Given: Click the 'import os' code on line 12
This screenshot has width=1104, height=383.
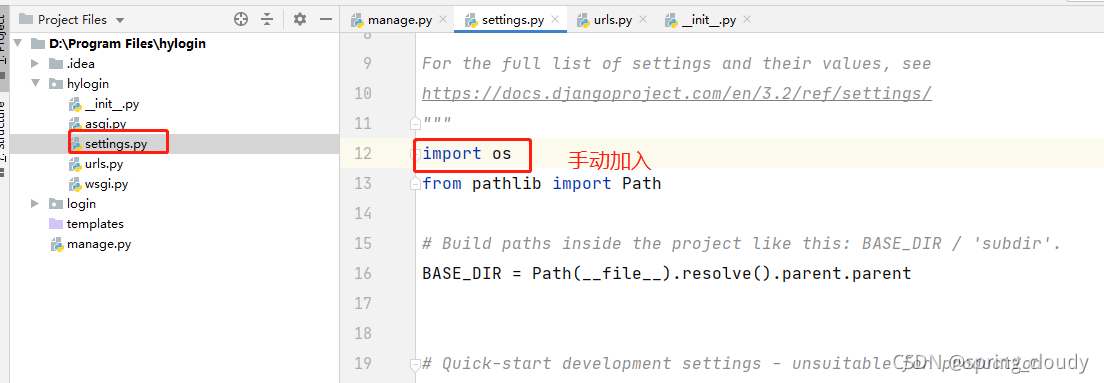Looking at the screenshot, I should click(467, 153).
